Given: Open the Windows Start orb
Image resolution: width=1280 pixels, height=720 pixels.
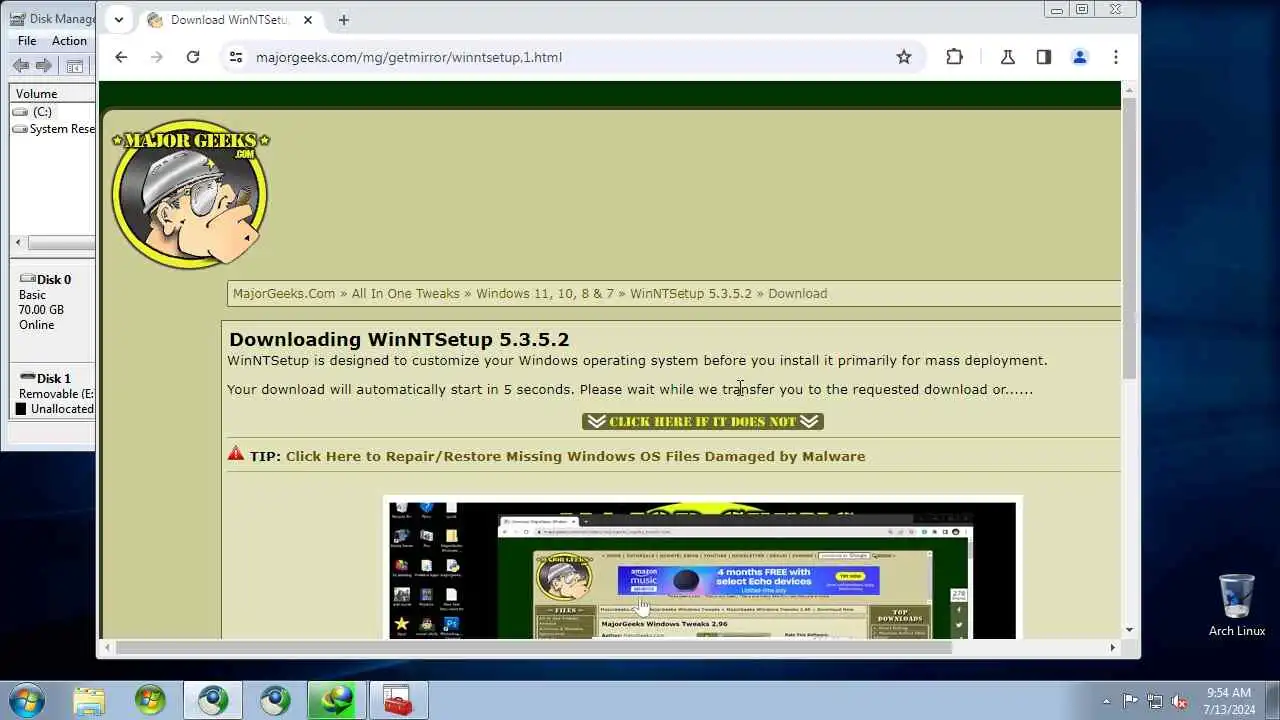Looking at the screenshot, I should tap(26, 700).
